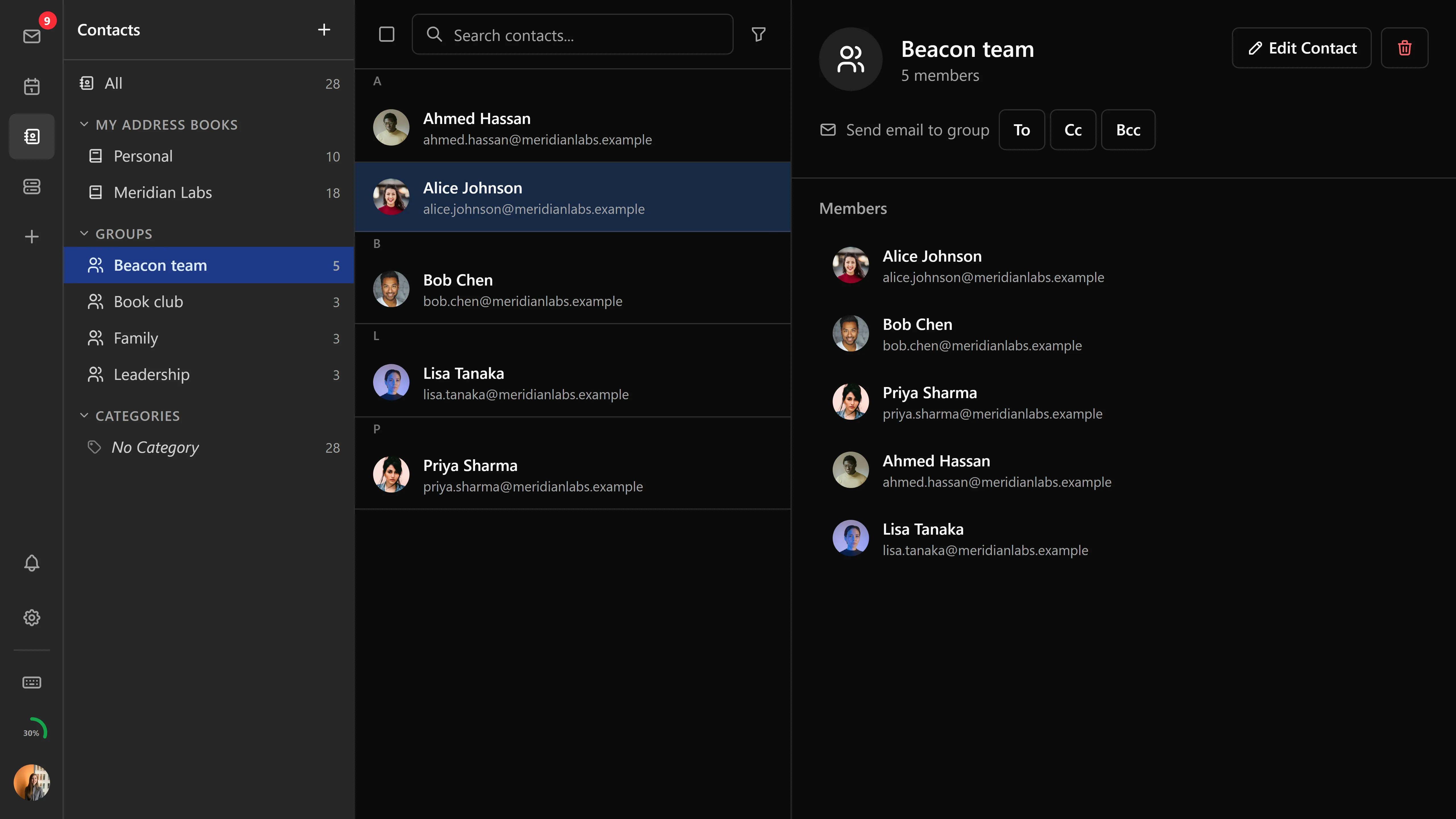Delete Beacon team with trash icon

[1405, 48]
